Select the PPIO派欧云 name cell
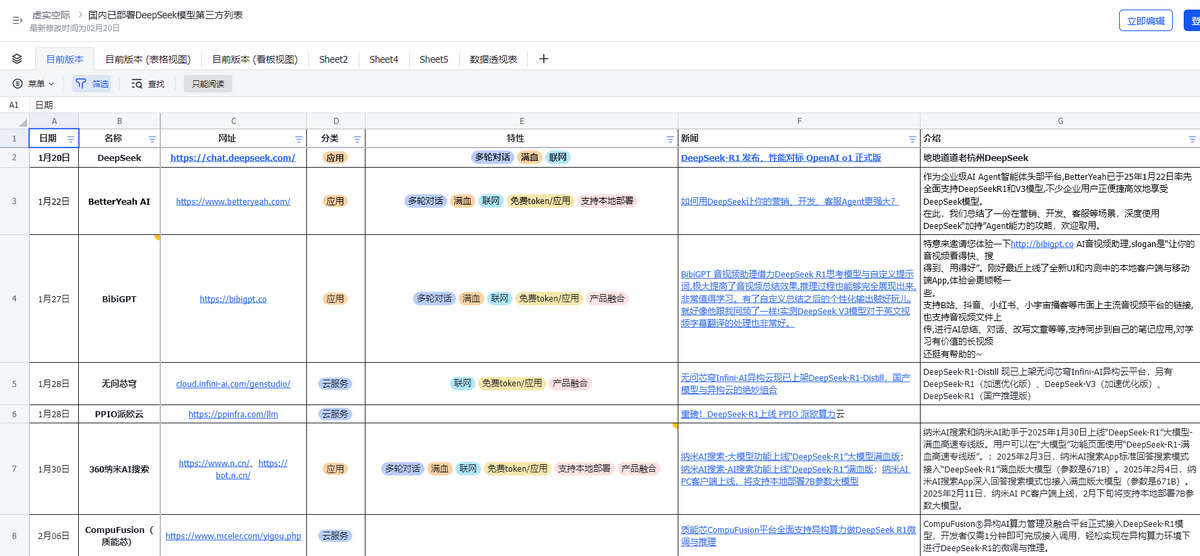The width and height of the screenshot is (1200, 556). 119,413
